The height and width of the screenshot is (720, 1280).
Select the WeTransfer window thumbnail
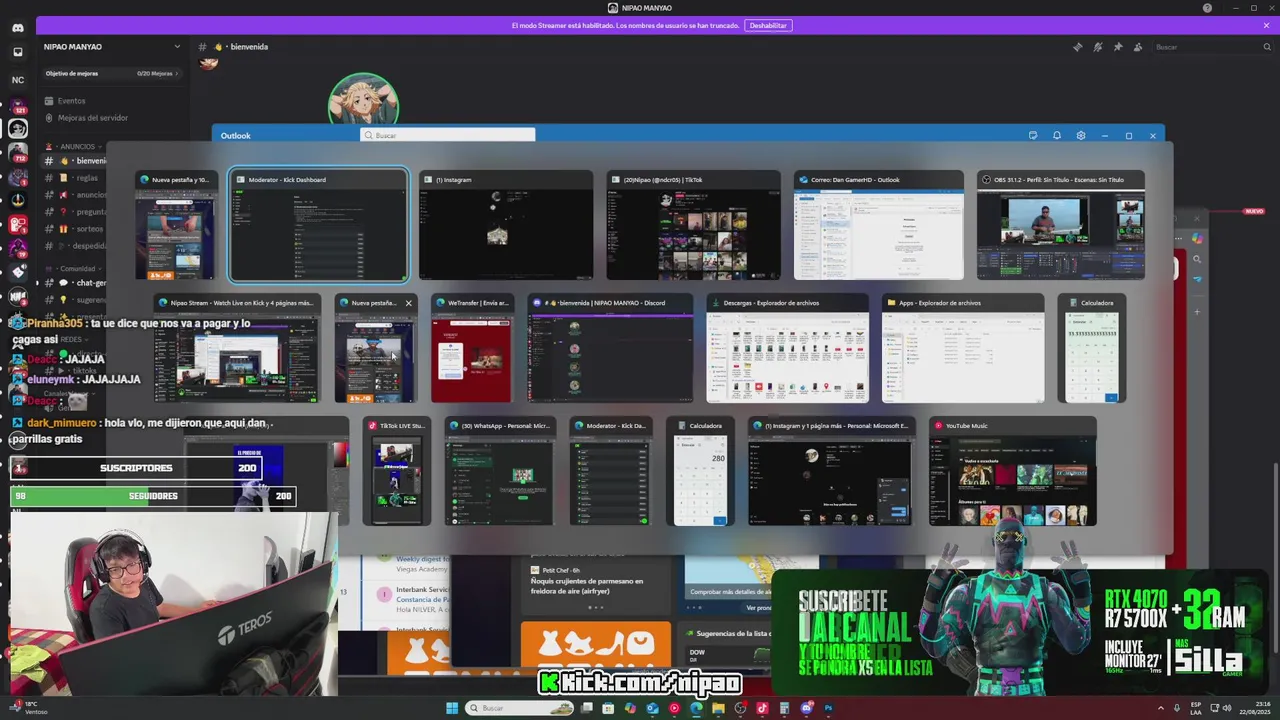click(x=471, y=348)
